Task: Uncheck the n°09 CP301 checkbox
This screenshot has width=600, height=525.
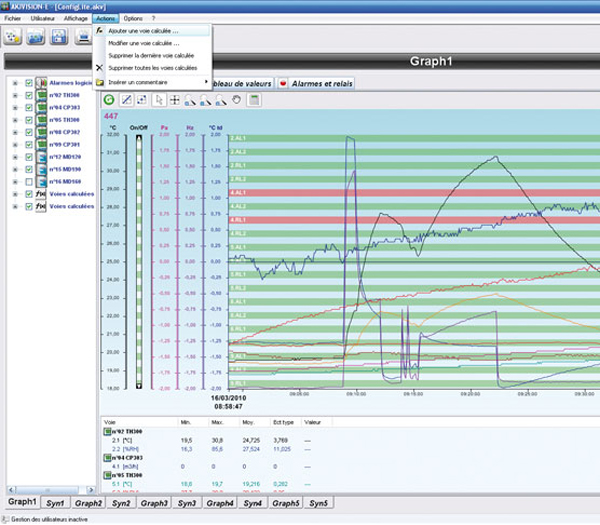Action: coord(29,145)
